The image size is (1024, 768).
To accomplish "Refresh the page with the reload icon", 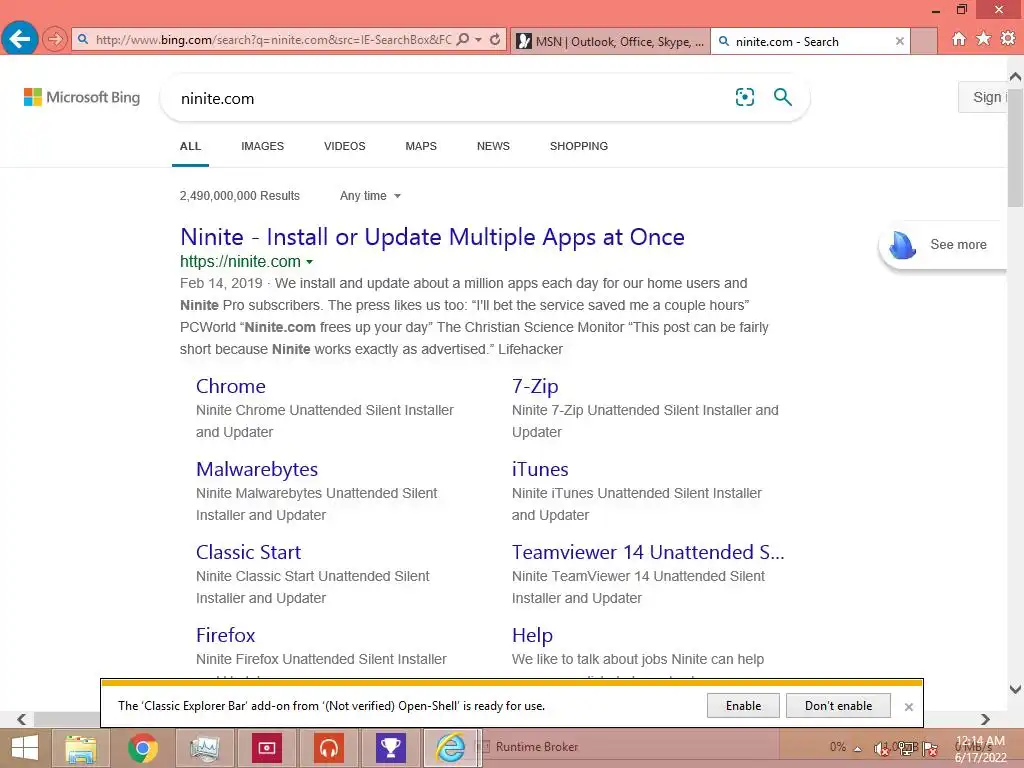I will 495,40.
